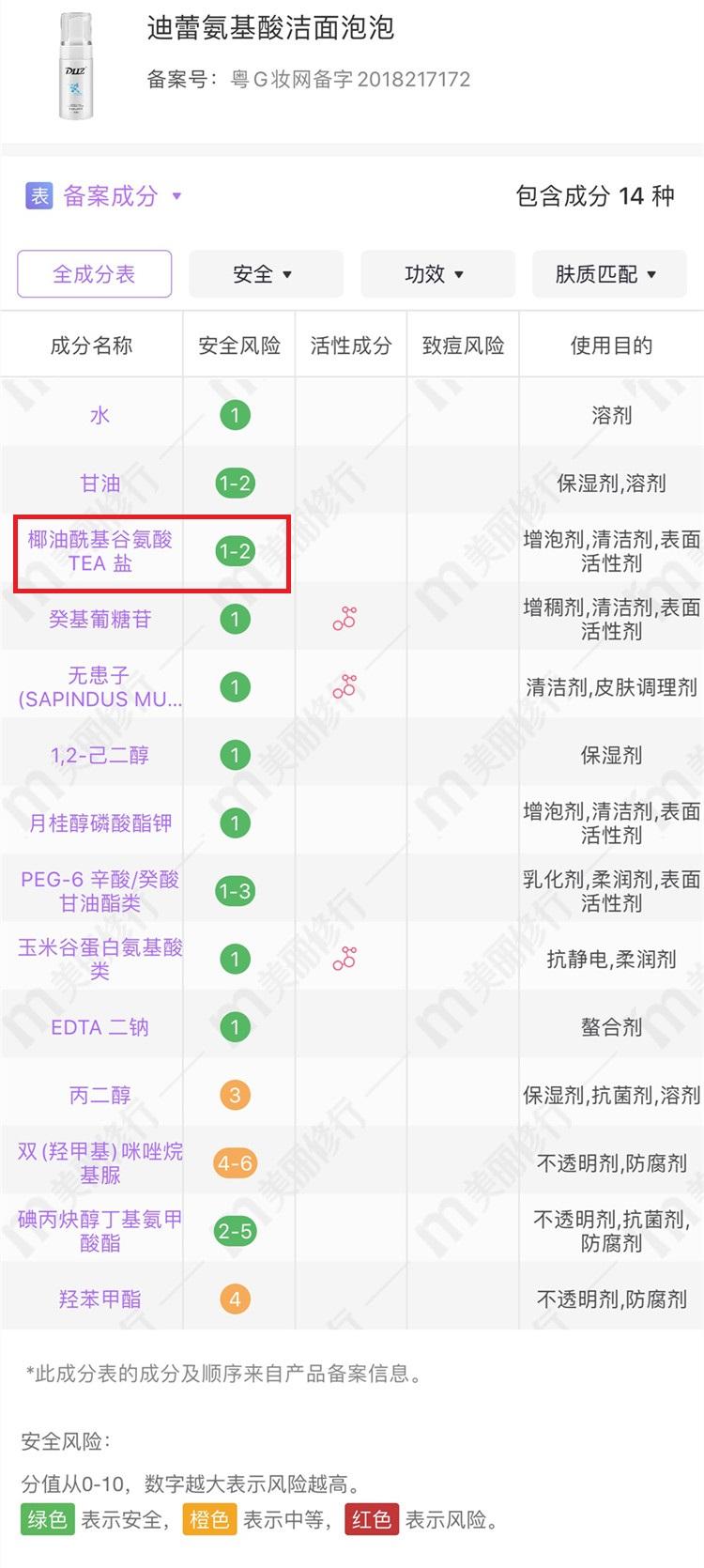
Task: Select the 全成分表 tab
Action: tap(94, 274)
